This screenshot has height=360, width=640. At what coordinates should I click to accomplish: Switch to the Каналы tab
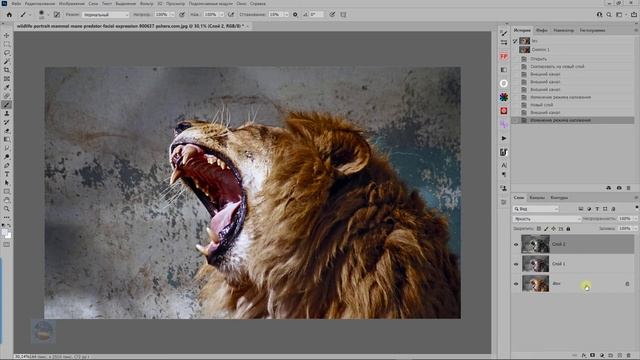click(537, 198)
